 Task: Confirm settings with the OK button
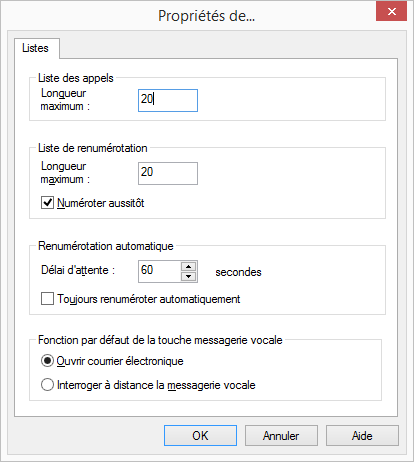(200, 435)
